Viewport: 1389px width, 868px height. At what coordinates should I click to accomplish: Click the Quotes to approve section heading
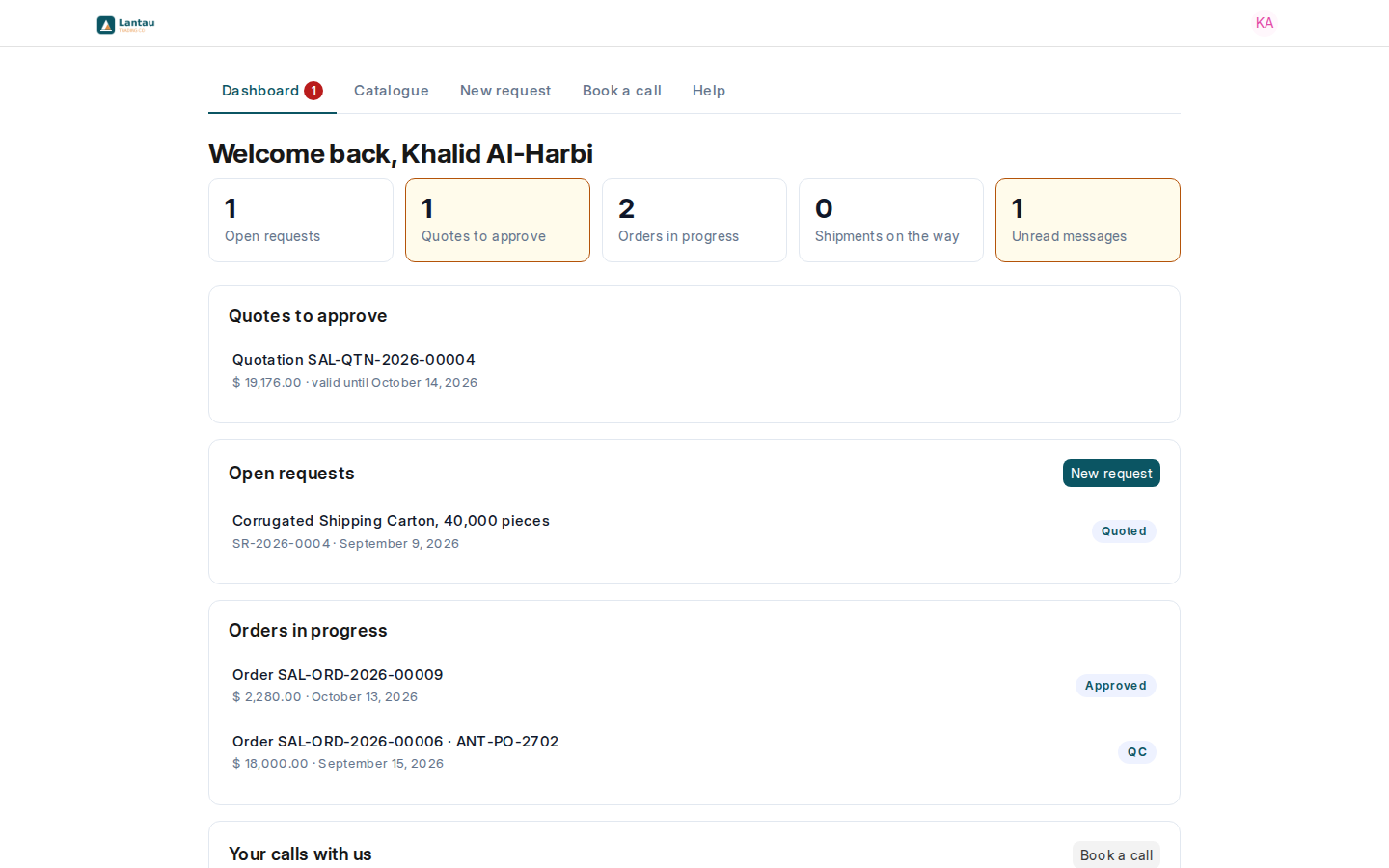coord(308,316)
